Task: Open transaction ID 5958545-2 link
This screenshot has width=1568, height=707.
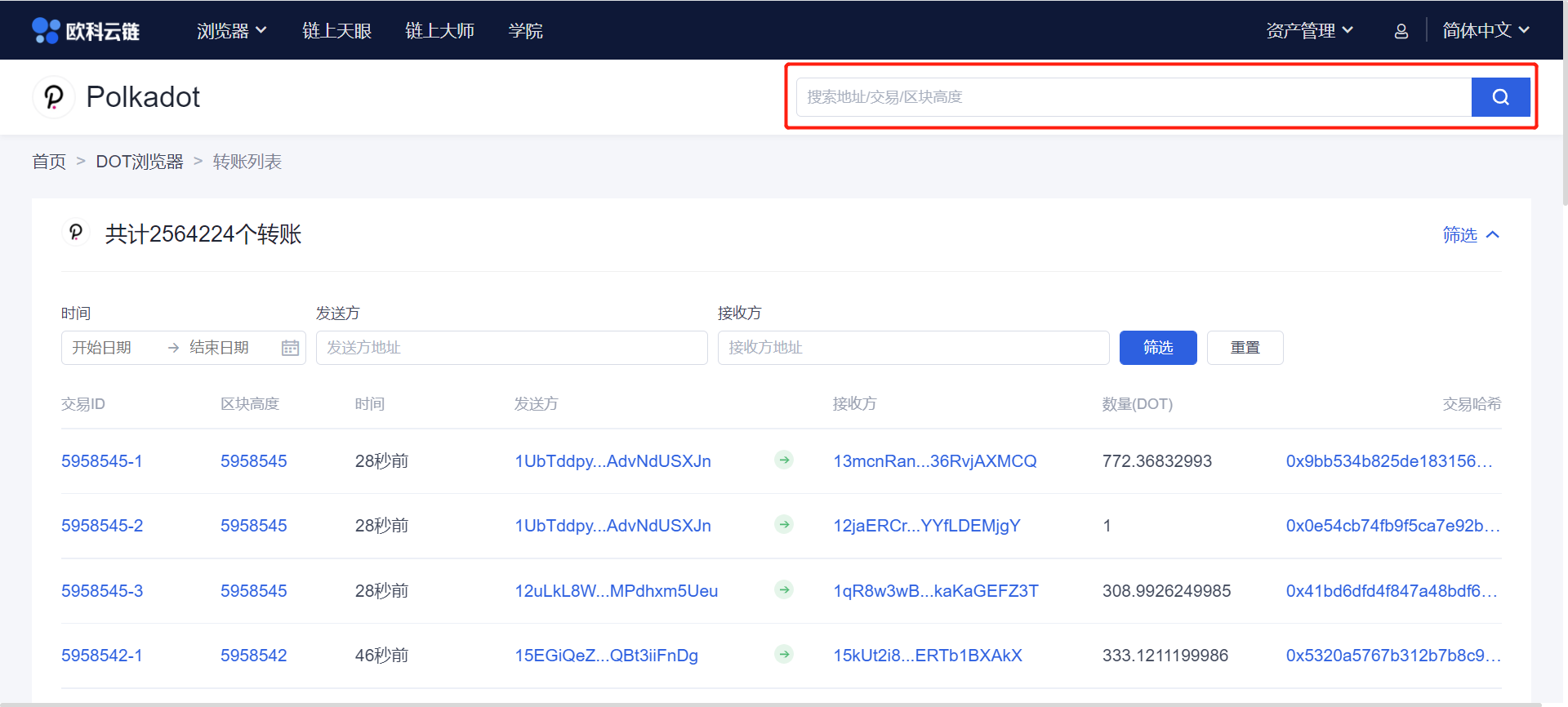Action: (x=102, y=526)
